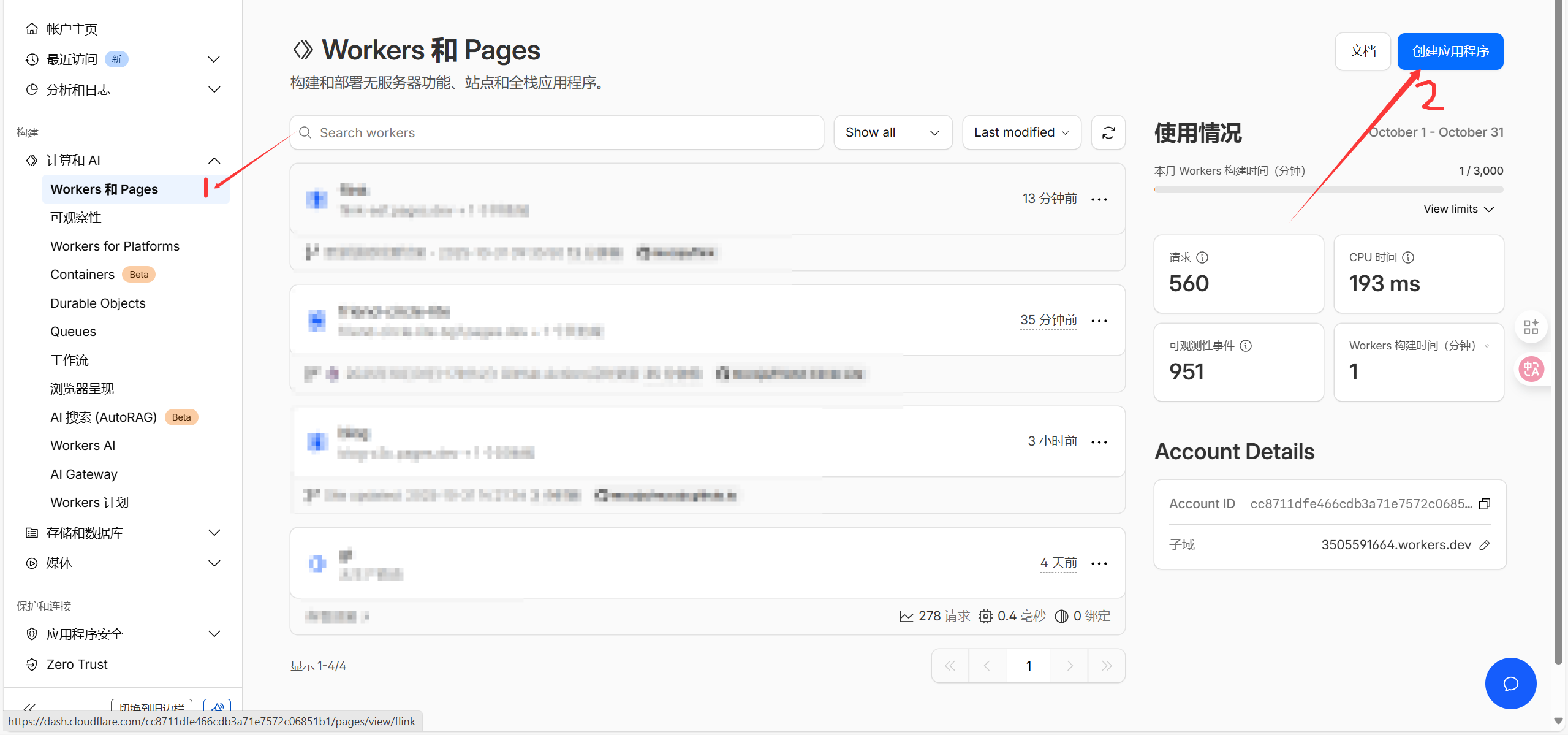Copy the Account ID with copy icon
1568x735 pixels.
[1485, 504]
